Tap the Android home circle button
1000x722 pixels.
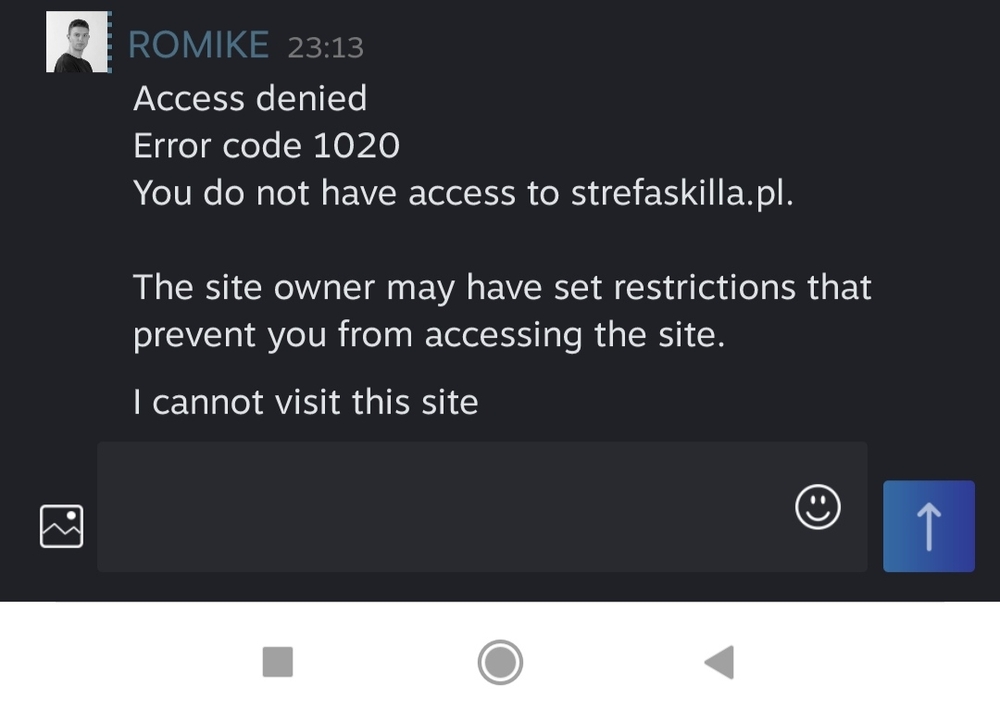point(500,662)
